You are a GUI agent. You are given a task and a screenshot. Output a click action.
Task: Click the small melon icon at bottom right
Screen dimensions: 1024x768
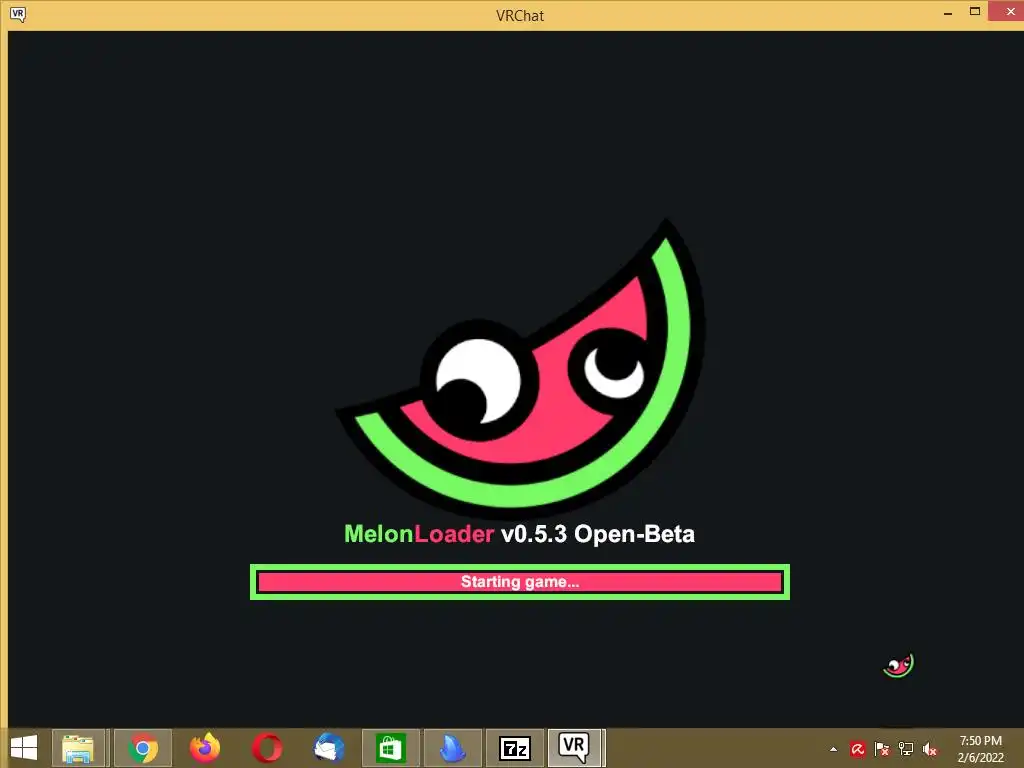click(899, 665)
